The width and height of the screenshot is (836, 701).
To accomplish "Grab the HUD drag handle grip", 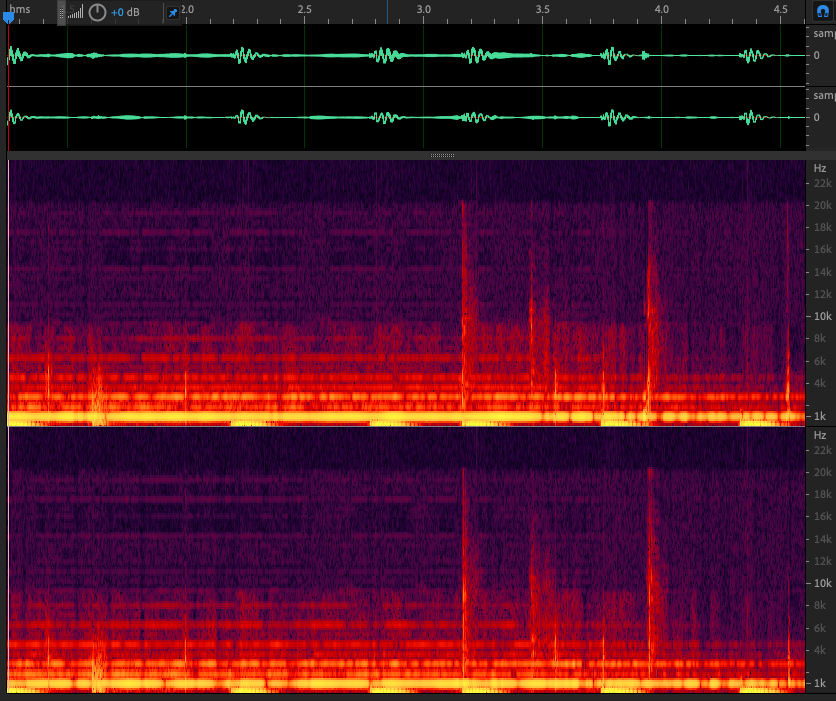I will (x=61, y=12).
